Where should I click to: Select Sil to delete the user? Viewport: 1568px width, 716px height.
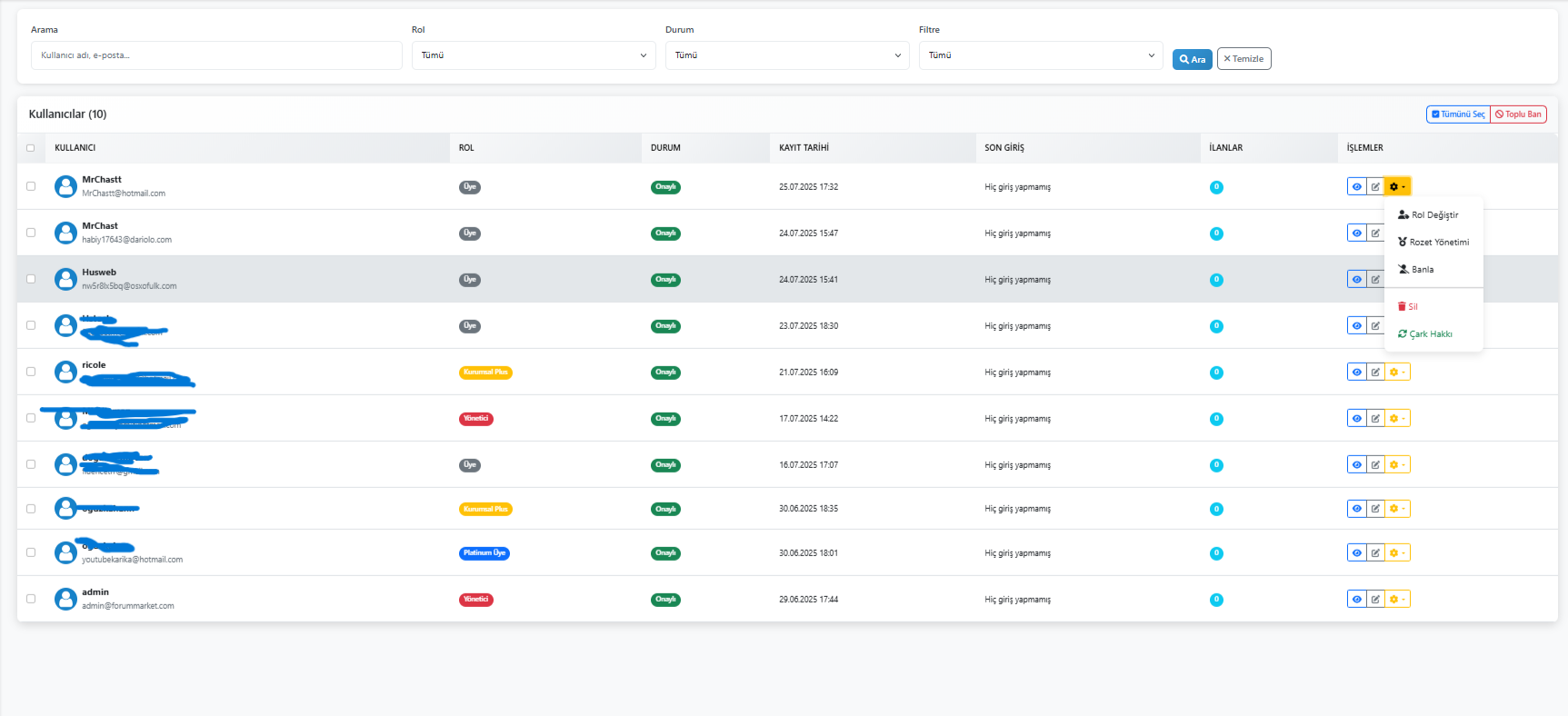[x=1433, y=307]
